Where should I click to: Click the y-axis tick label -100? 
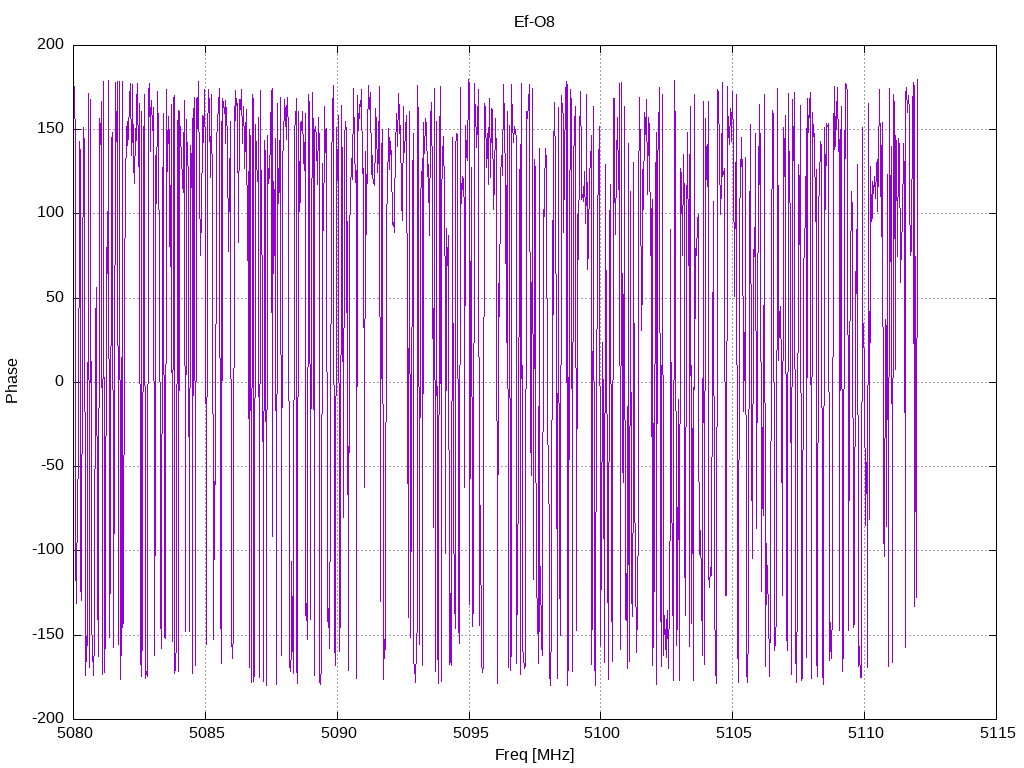coord(48,550)
